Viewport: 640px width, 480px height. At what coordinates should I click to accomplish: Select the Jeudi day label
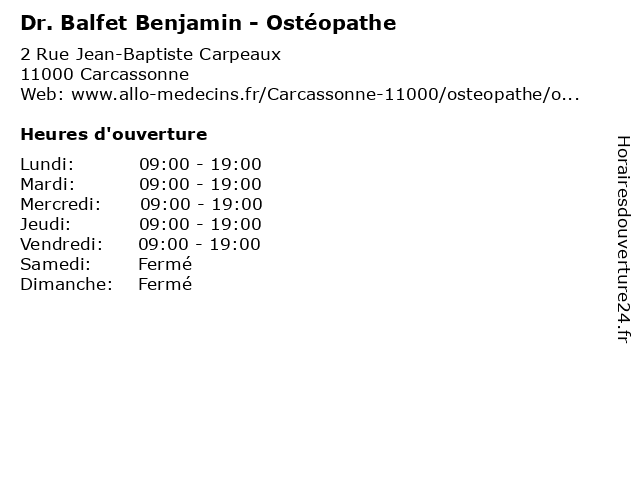(x=45, y=224)
